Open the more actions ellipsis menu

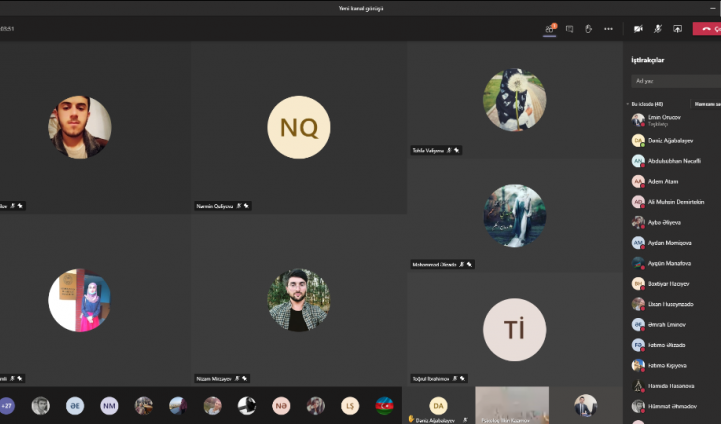608,29
